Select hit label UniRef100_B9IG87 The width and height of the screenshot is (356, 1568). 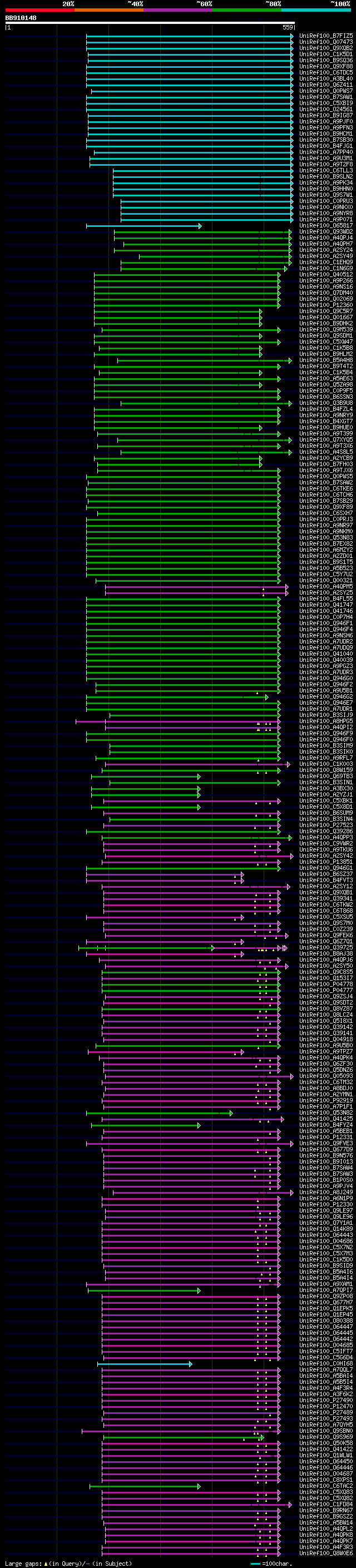click(326, 116)
